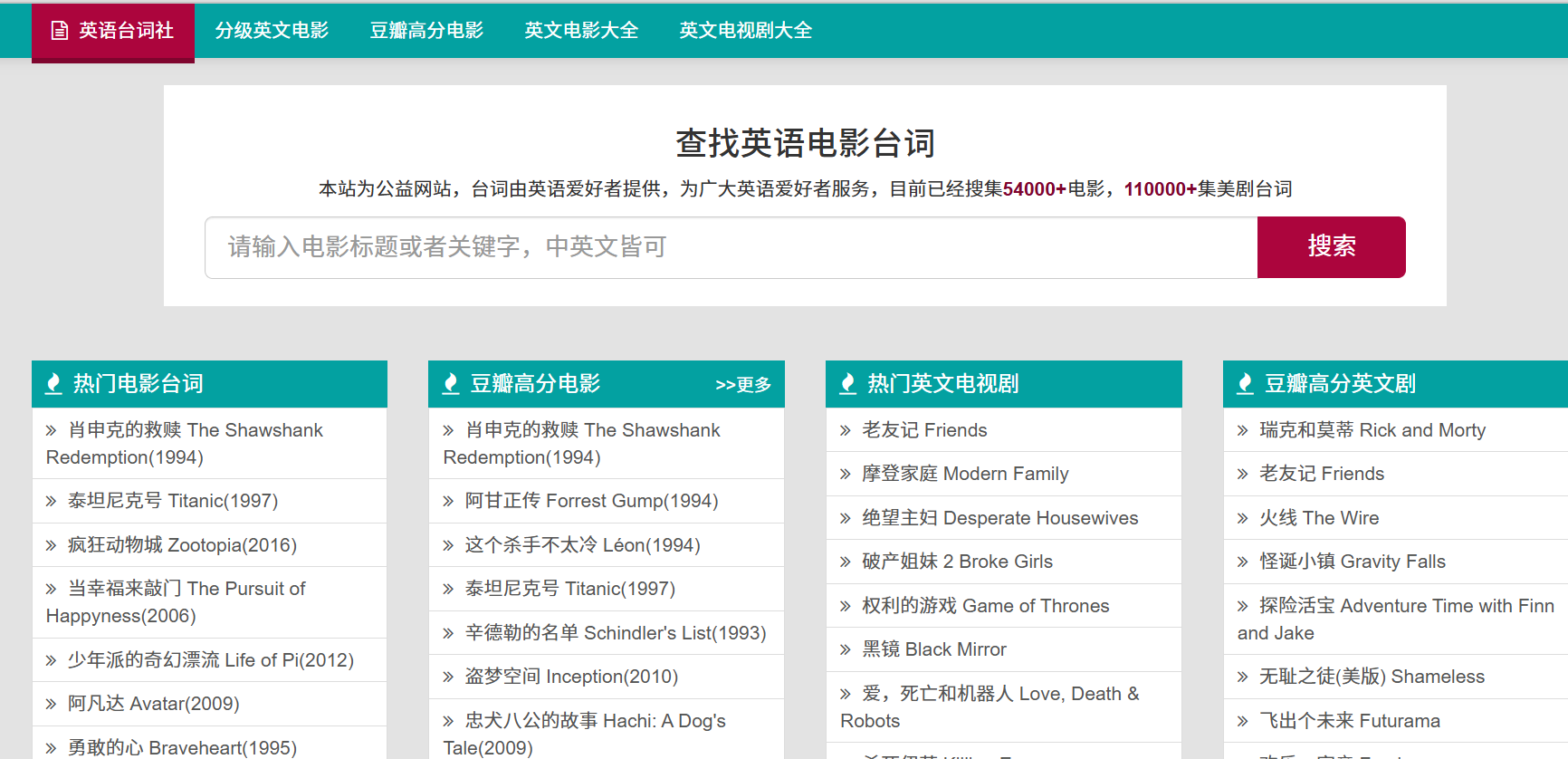Viewport: 1568px width, 759px height.
Task: Click the flame icon beside 豆瓣高分英文剧
Action: point(1246,384)
